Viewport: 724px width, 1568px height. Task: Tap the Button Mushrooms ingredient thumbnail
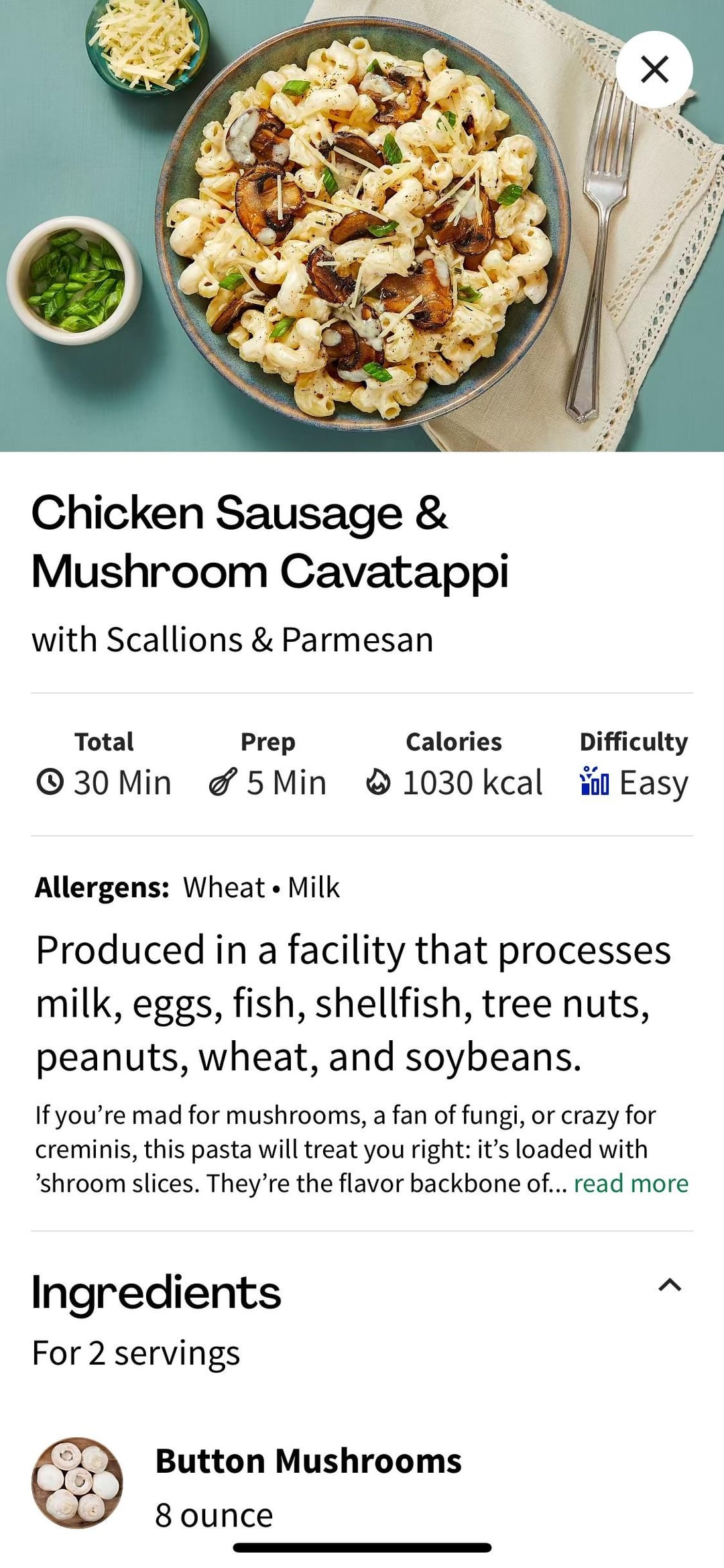(x=77, y=1483)
